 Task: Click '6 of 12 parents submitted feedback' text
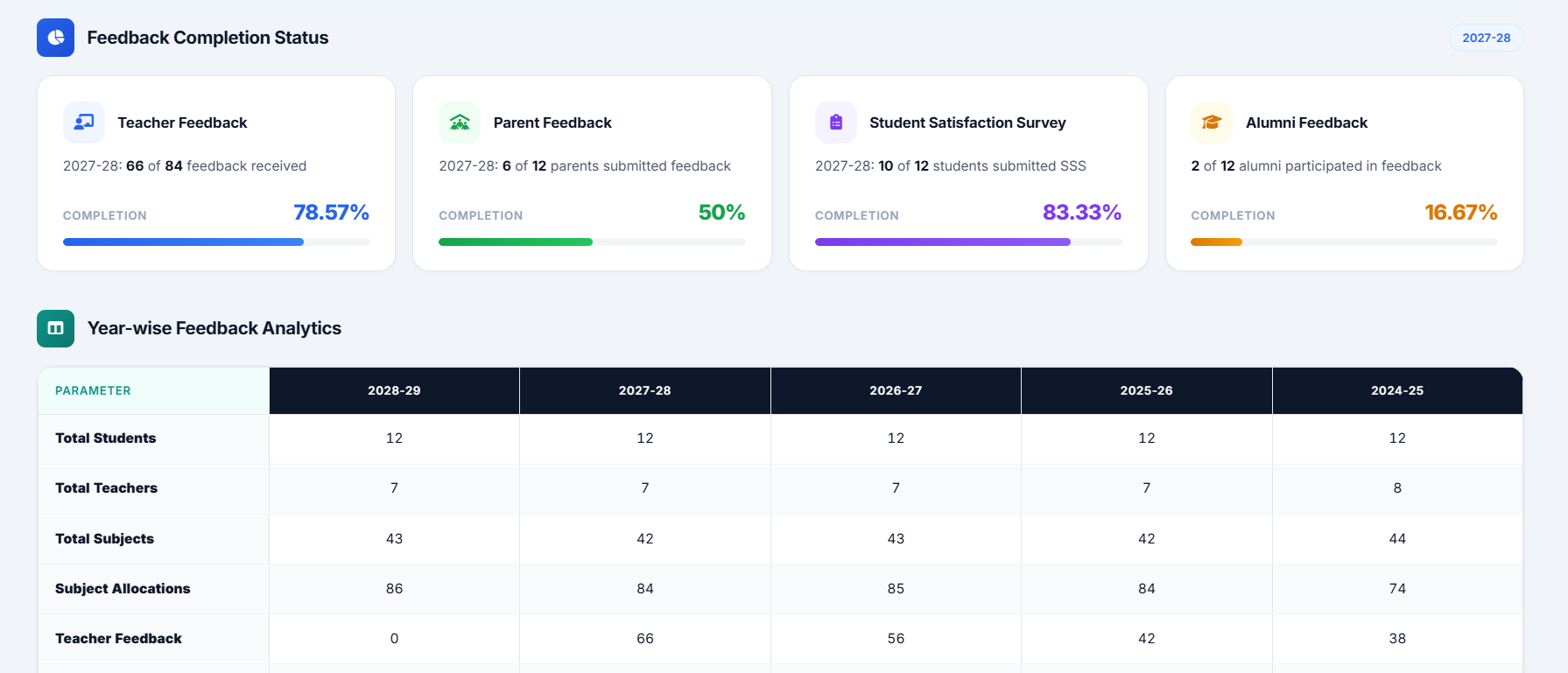tap(616, 166)
